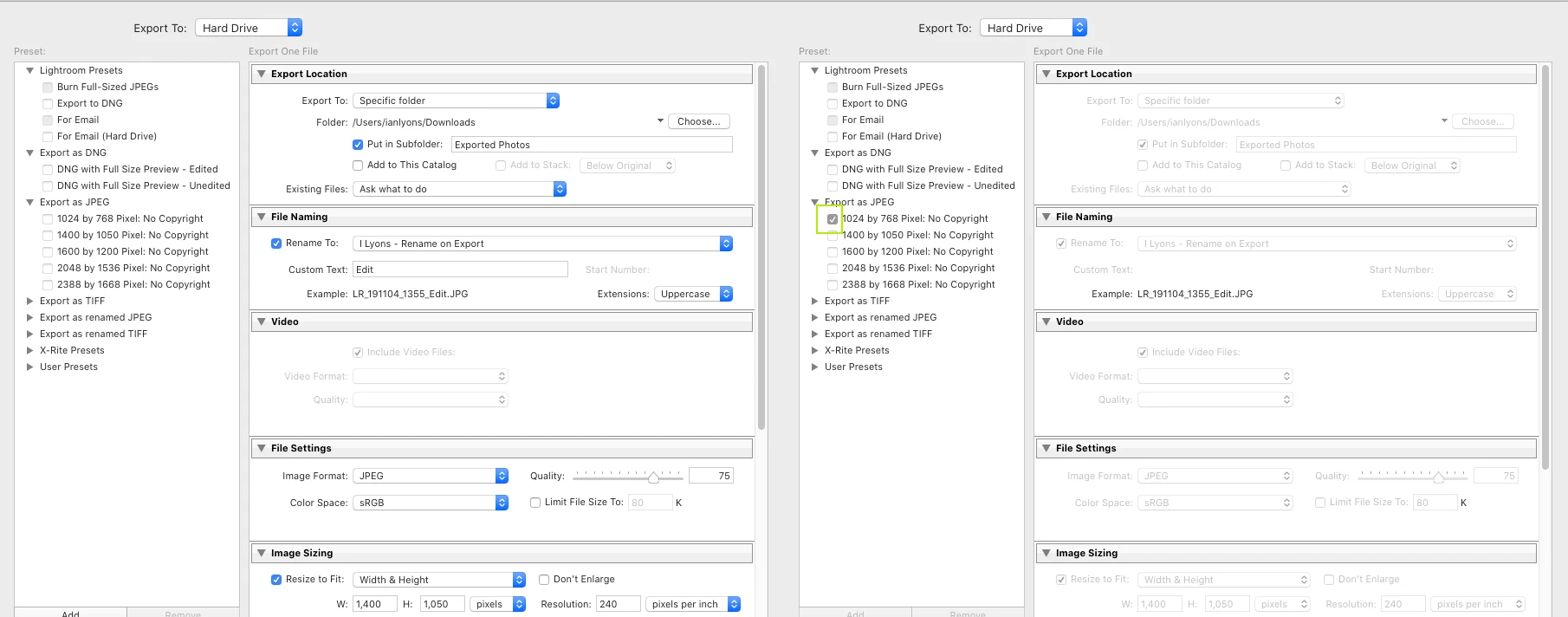Click the left Choose... folder button

tap(699, 121)
